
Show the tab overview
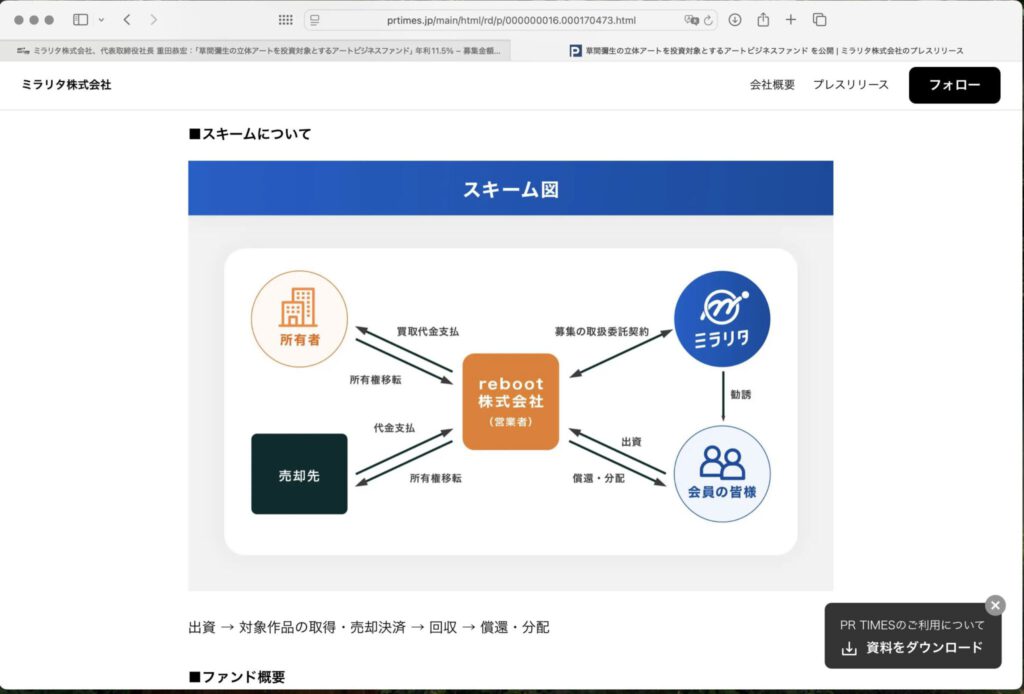(x=819, y=20)
